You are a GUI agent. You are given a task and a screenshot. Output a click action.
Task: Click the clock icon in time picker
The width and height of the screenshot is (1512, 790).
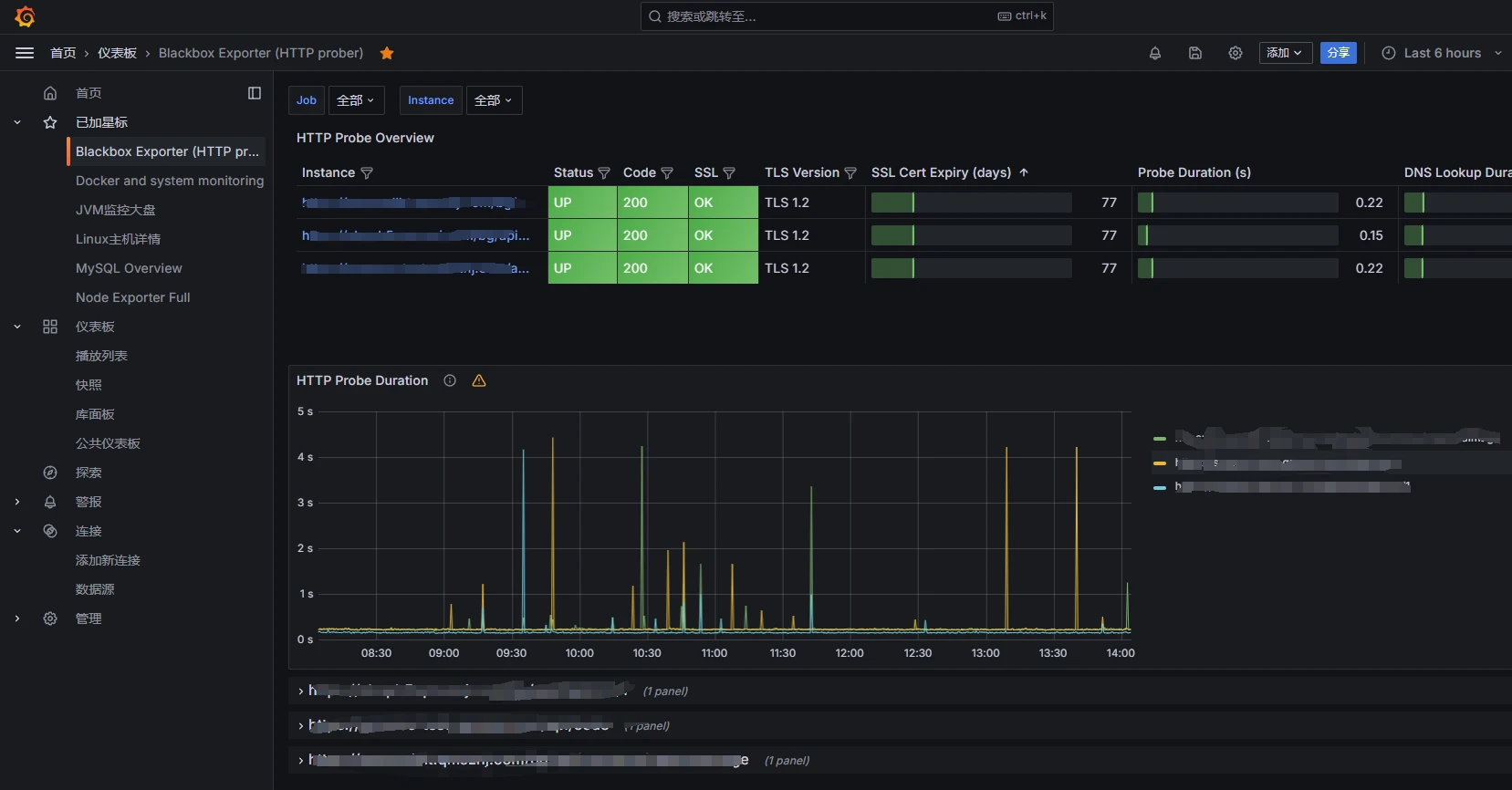coord(1389,53)
